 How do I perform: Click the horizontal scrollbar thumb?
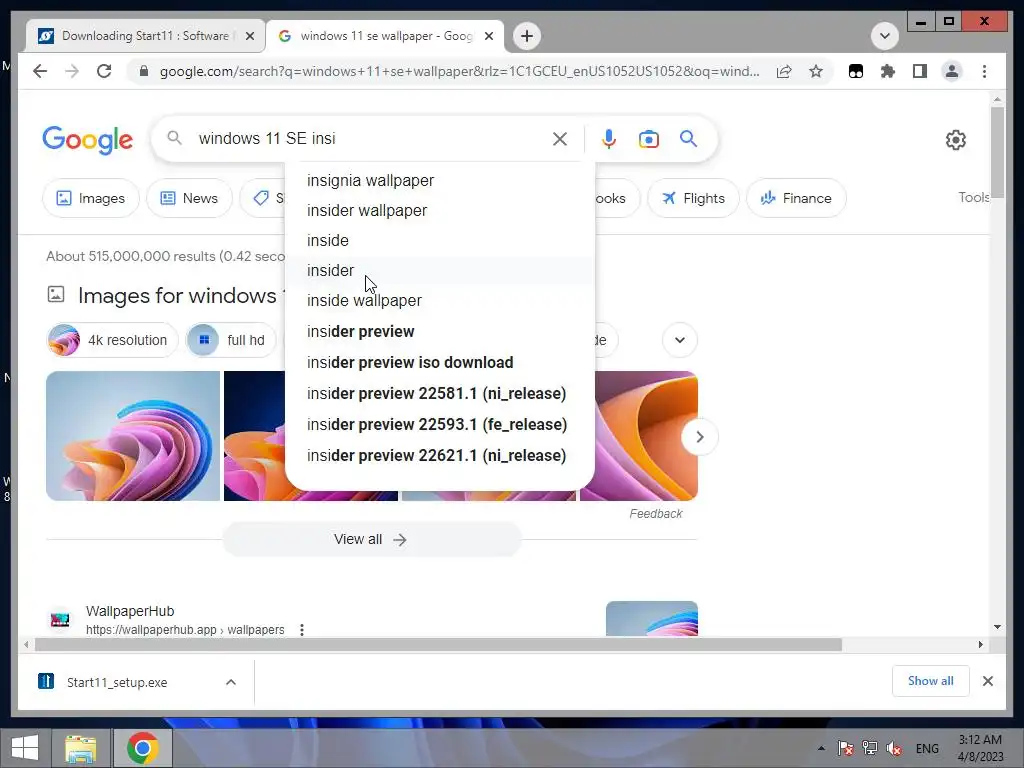click(x=438, y=645)
